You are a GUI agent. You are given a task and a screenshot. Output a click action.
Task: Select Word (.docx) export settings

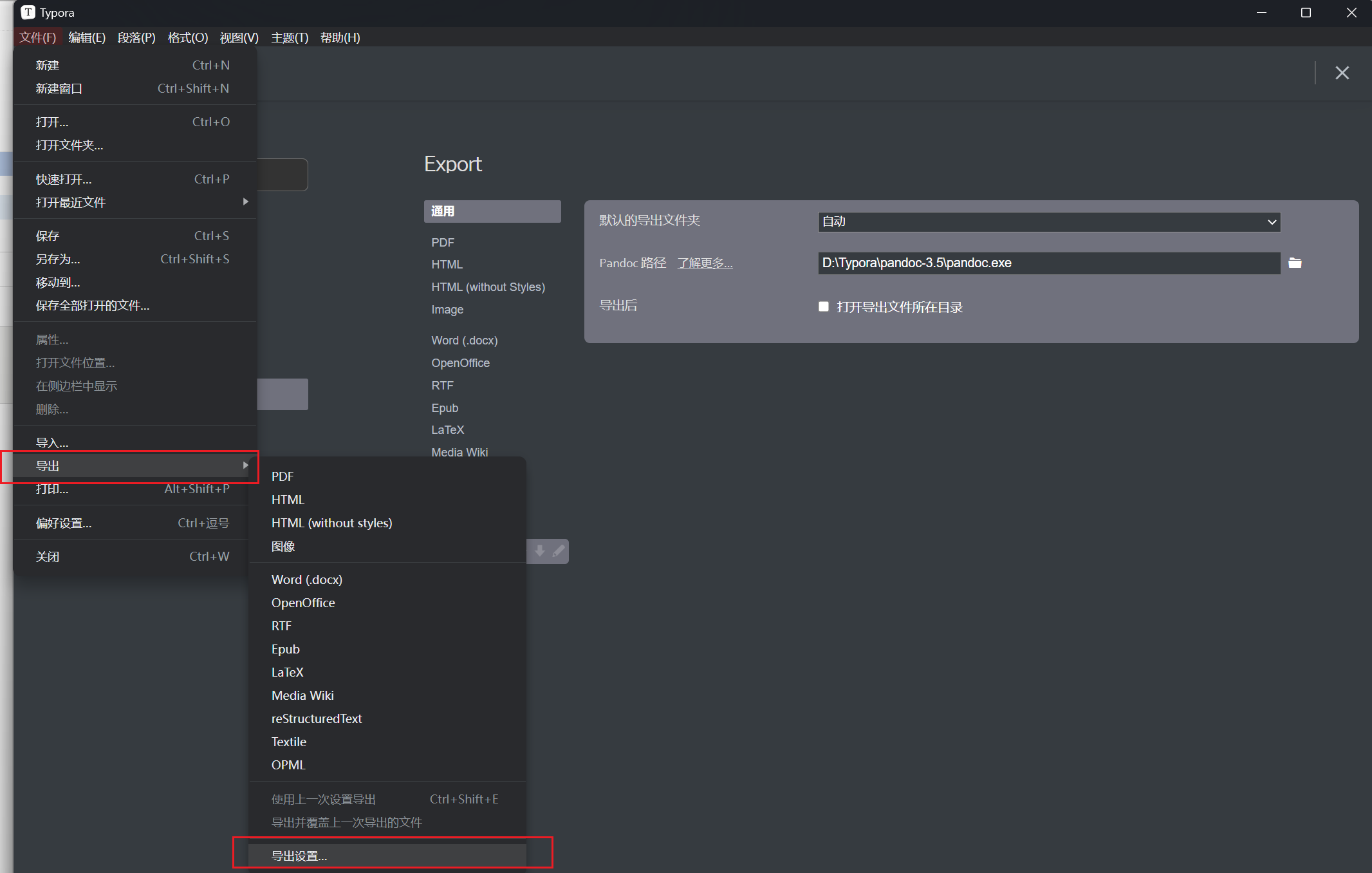(465, 341)
